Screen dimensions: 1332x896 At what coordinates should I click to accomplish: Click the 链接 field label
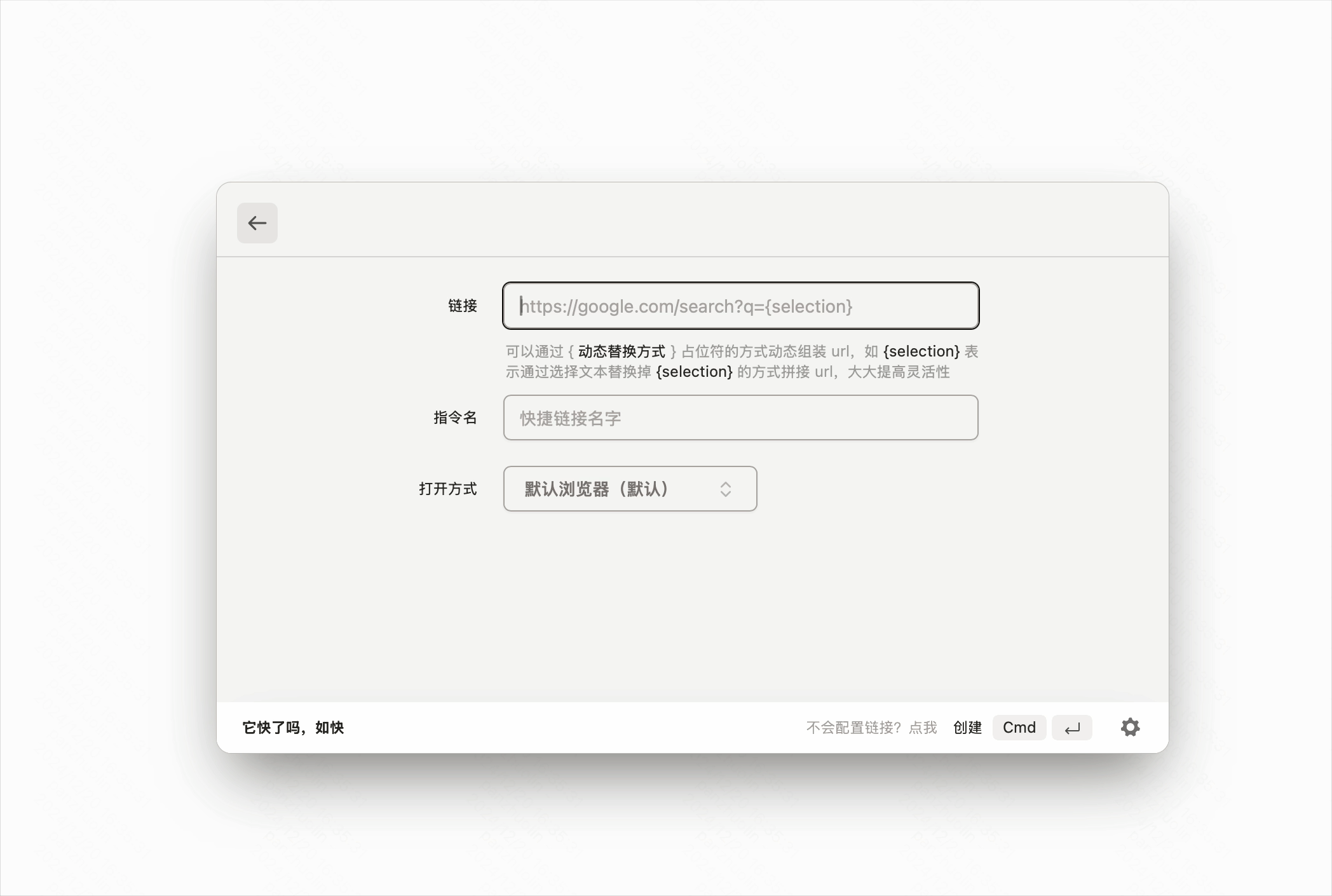[x=463, y=306]
